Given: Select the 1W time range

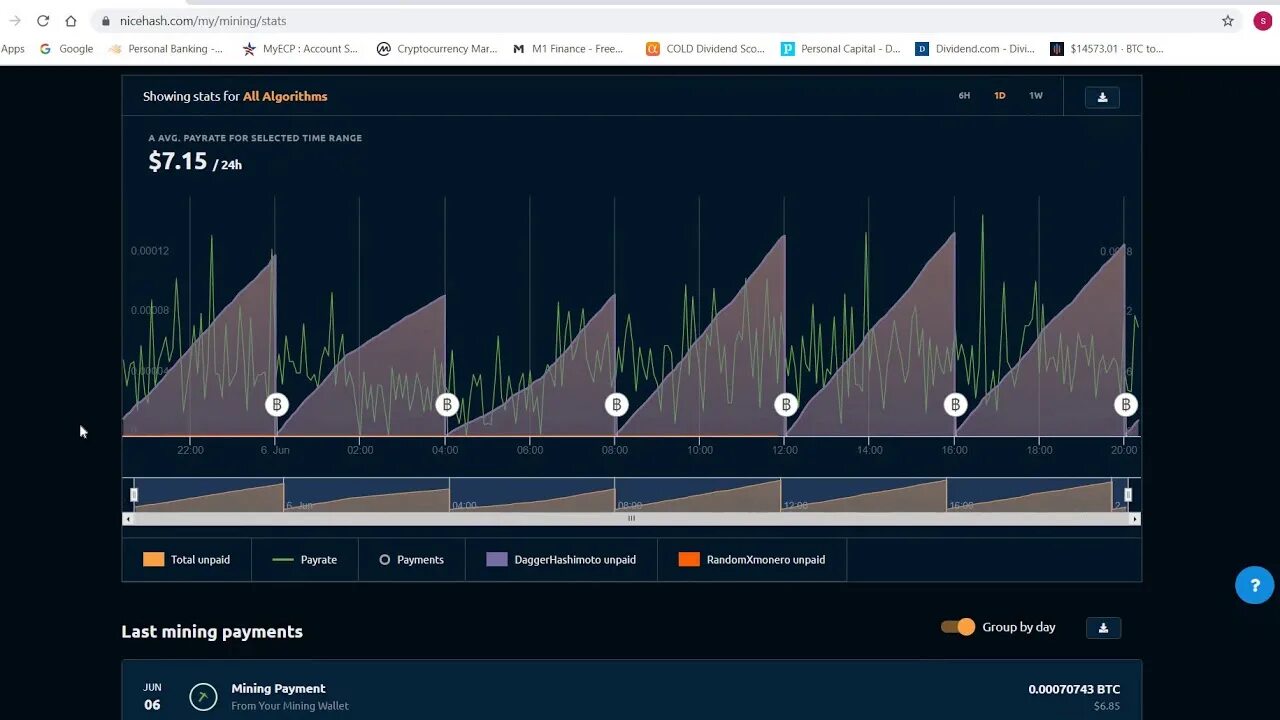Looking at the screenshot, I should [1035, 96].
